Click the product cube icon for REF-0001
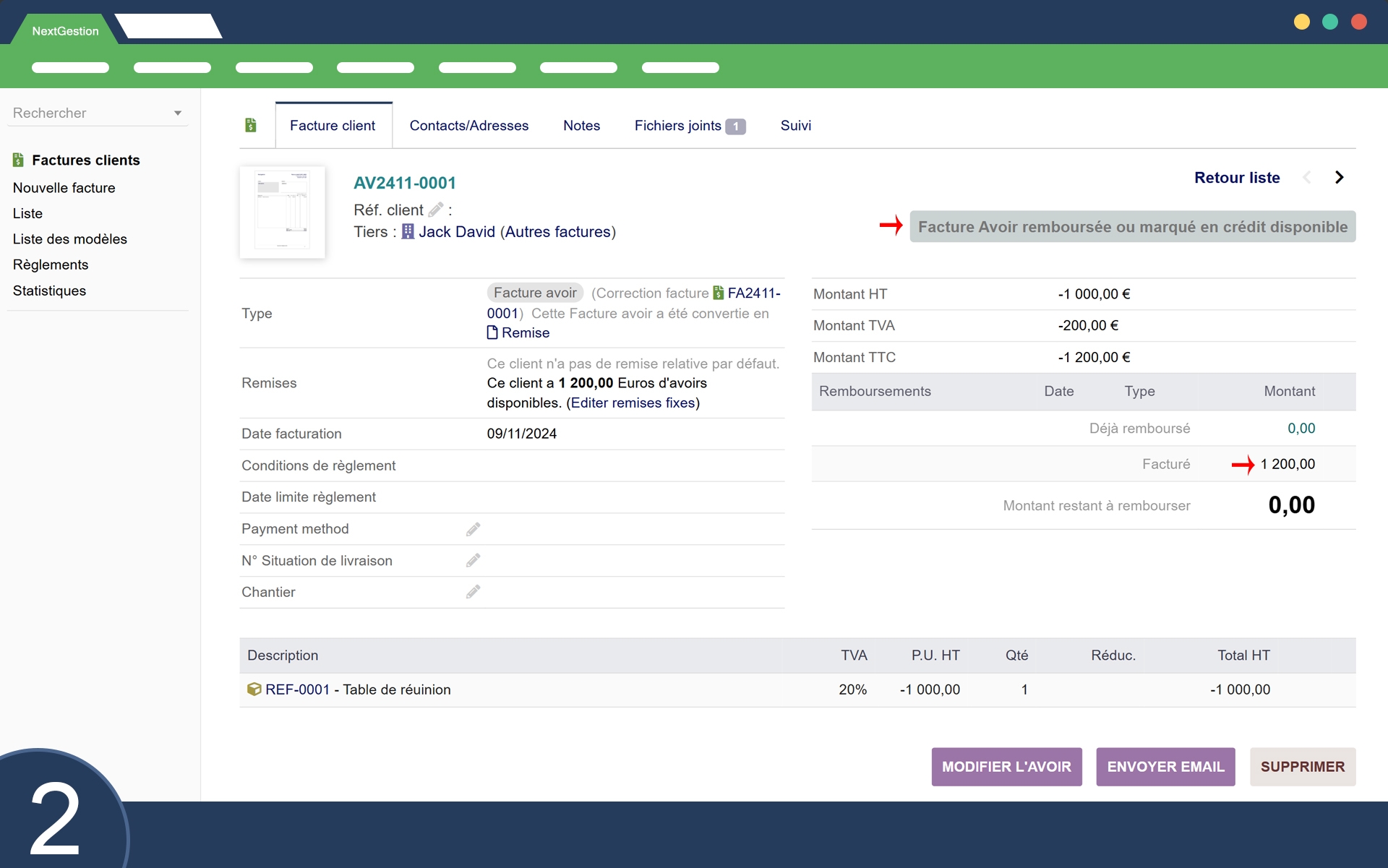The height and width of the screenshot is (868, 1388). tap(254, 689)
